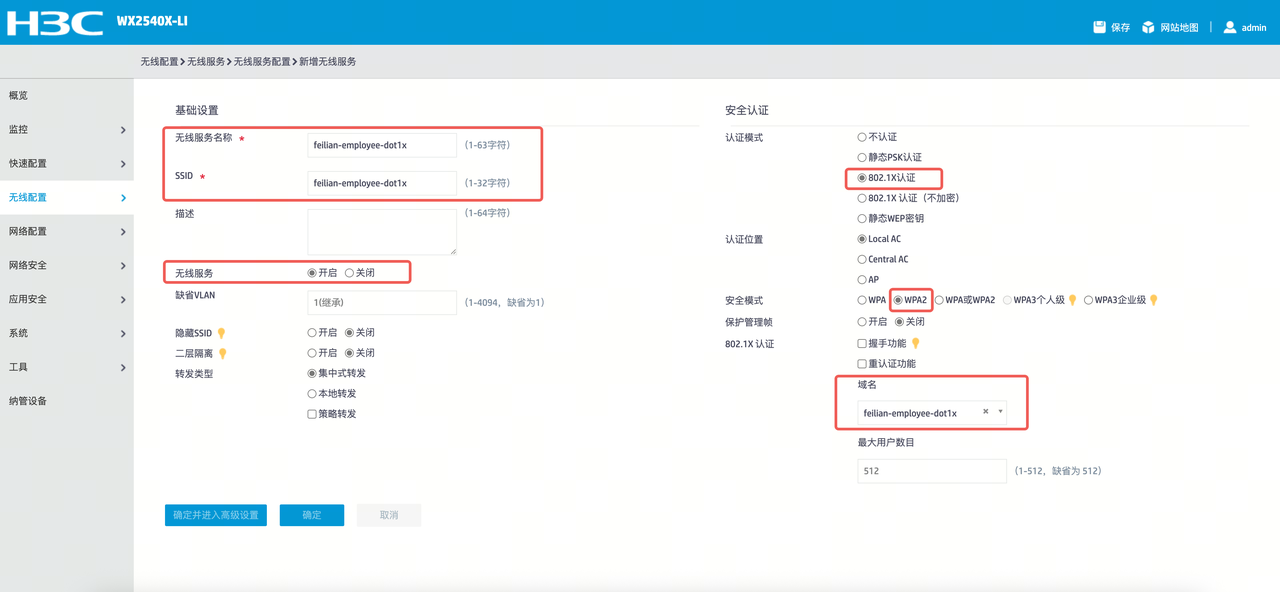Screen dimensions: 1280x592
Task: Click the 保存 save icon
Action: (x=1099, y=27)
